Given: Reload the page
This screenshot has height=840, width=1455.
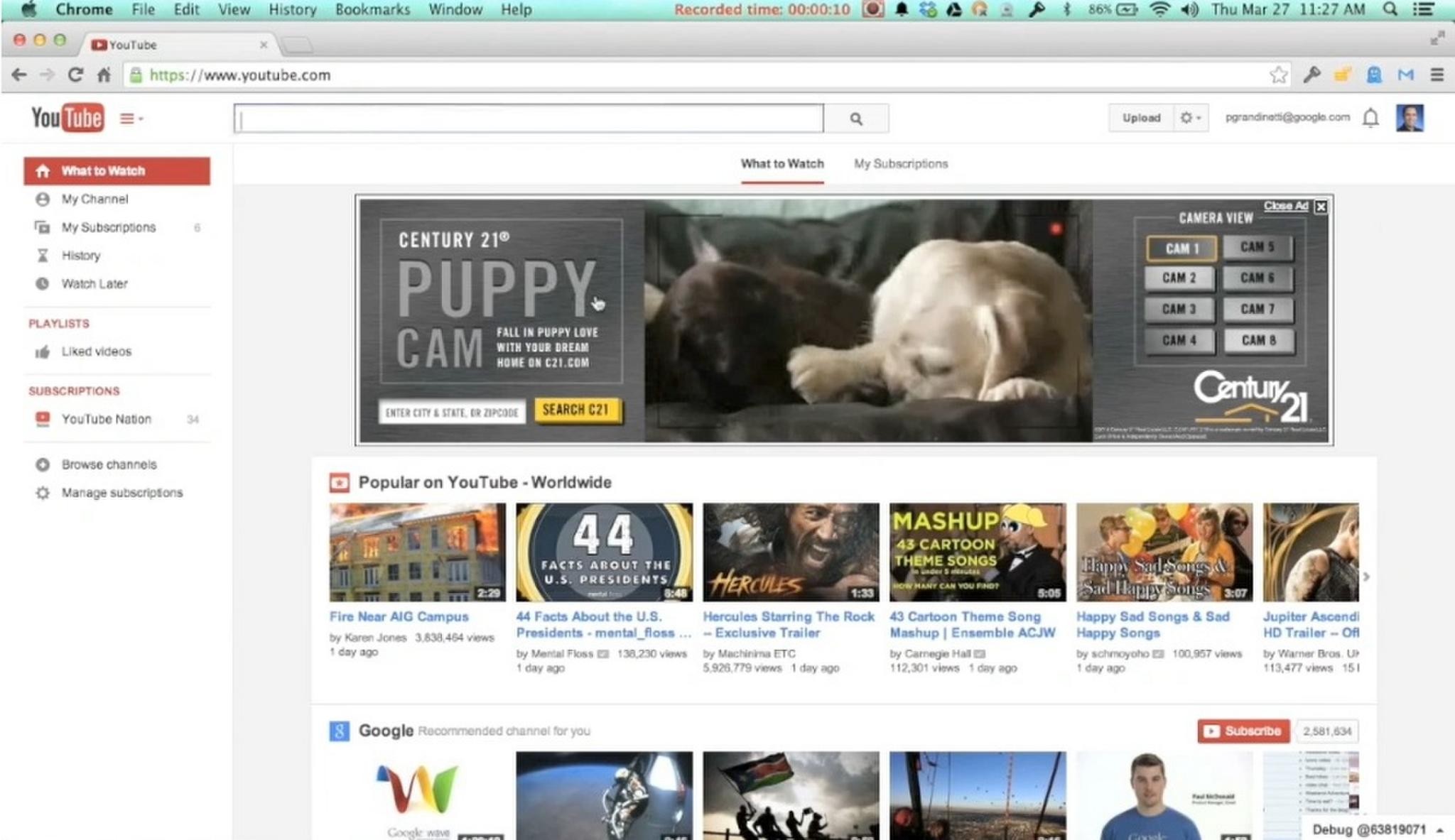Looking at the screenshot, I should coord(75,75).
